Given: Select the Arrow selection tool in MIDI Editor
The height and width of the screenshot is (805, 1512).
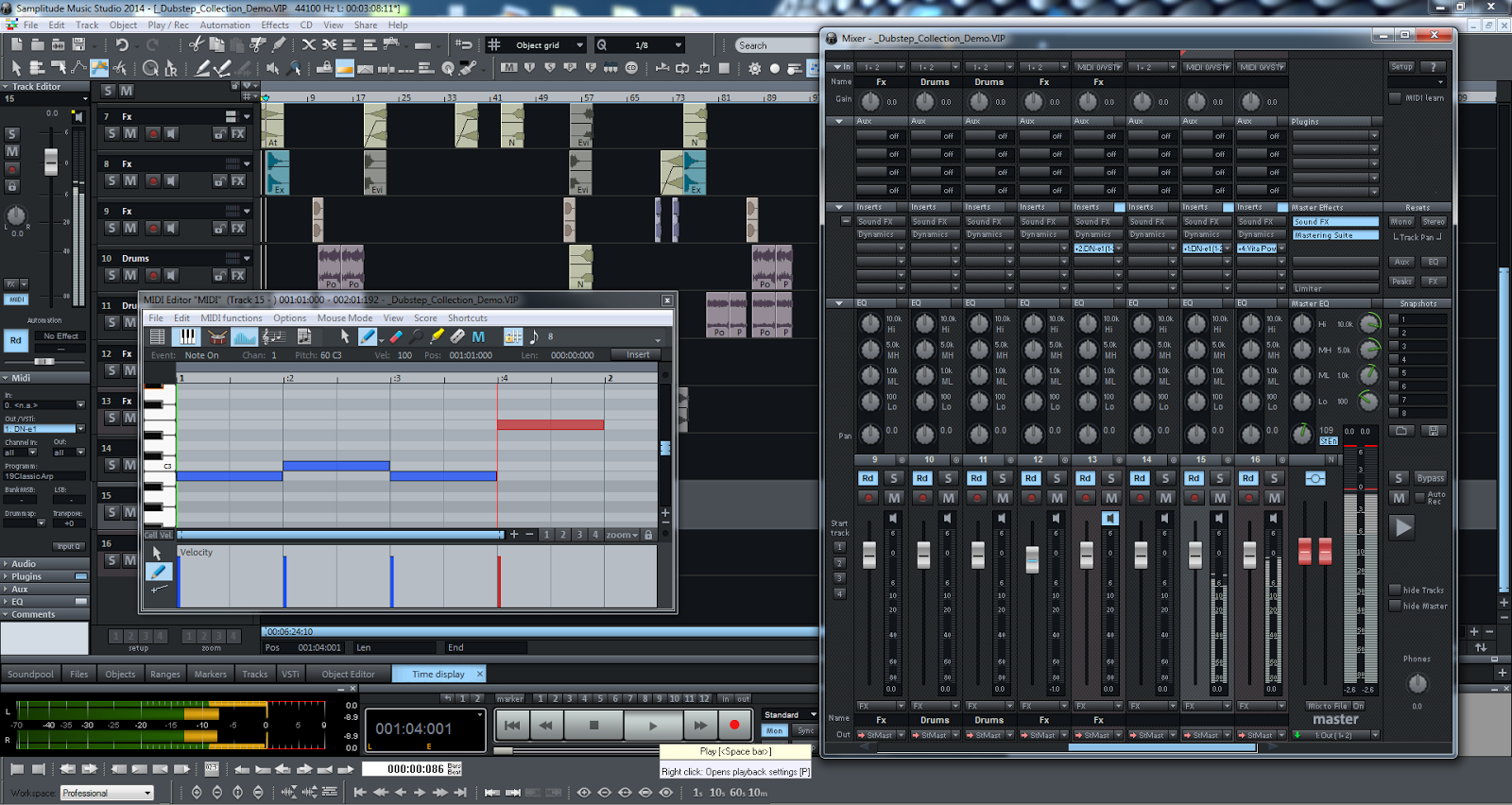Looking at the screenshot, I should 345,336.
